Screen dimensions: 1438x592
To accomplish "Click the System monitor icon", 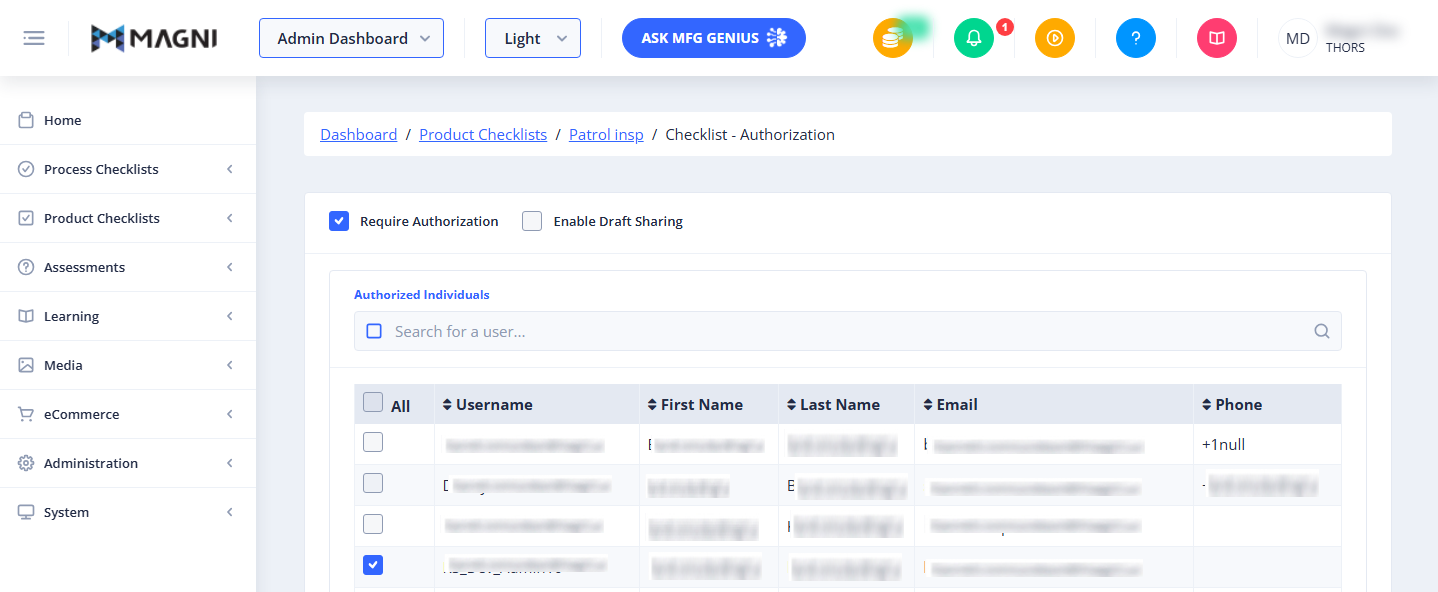I will click(x=26, y=512).
